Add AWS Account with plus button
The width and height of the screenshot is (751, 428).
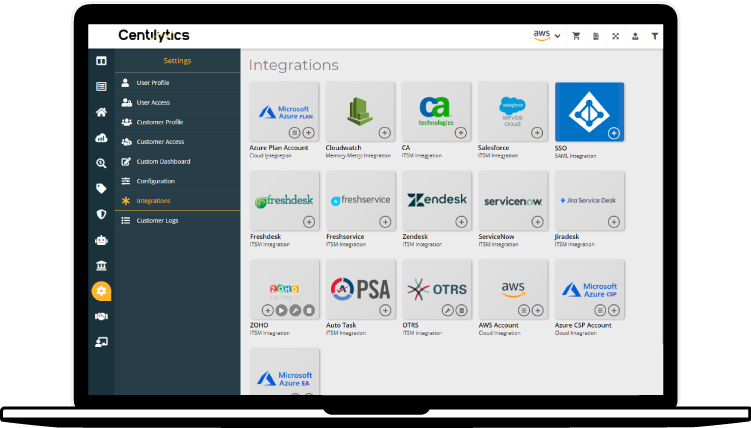pos(537,310)
